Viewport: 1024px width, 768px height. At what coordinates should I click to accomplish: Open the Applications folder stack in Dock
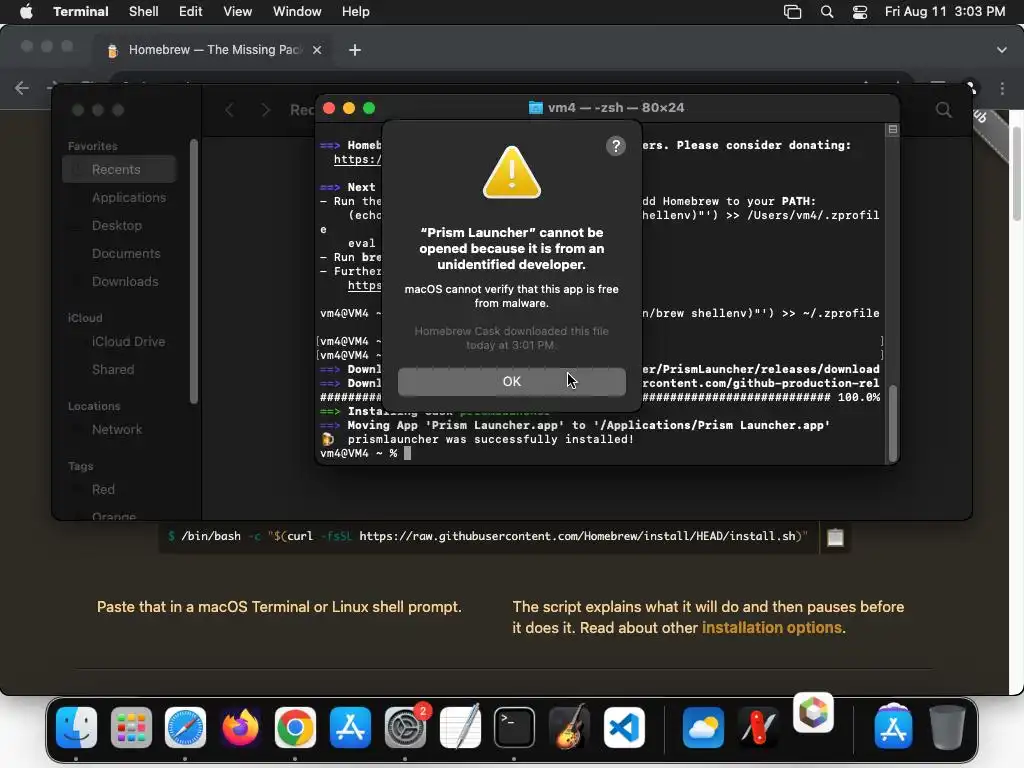[893, 726]
